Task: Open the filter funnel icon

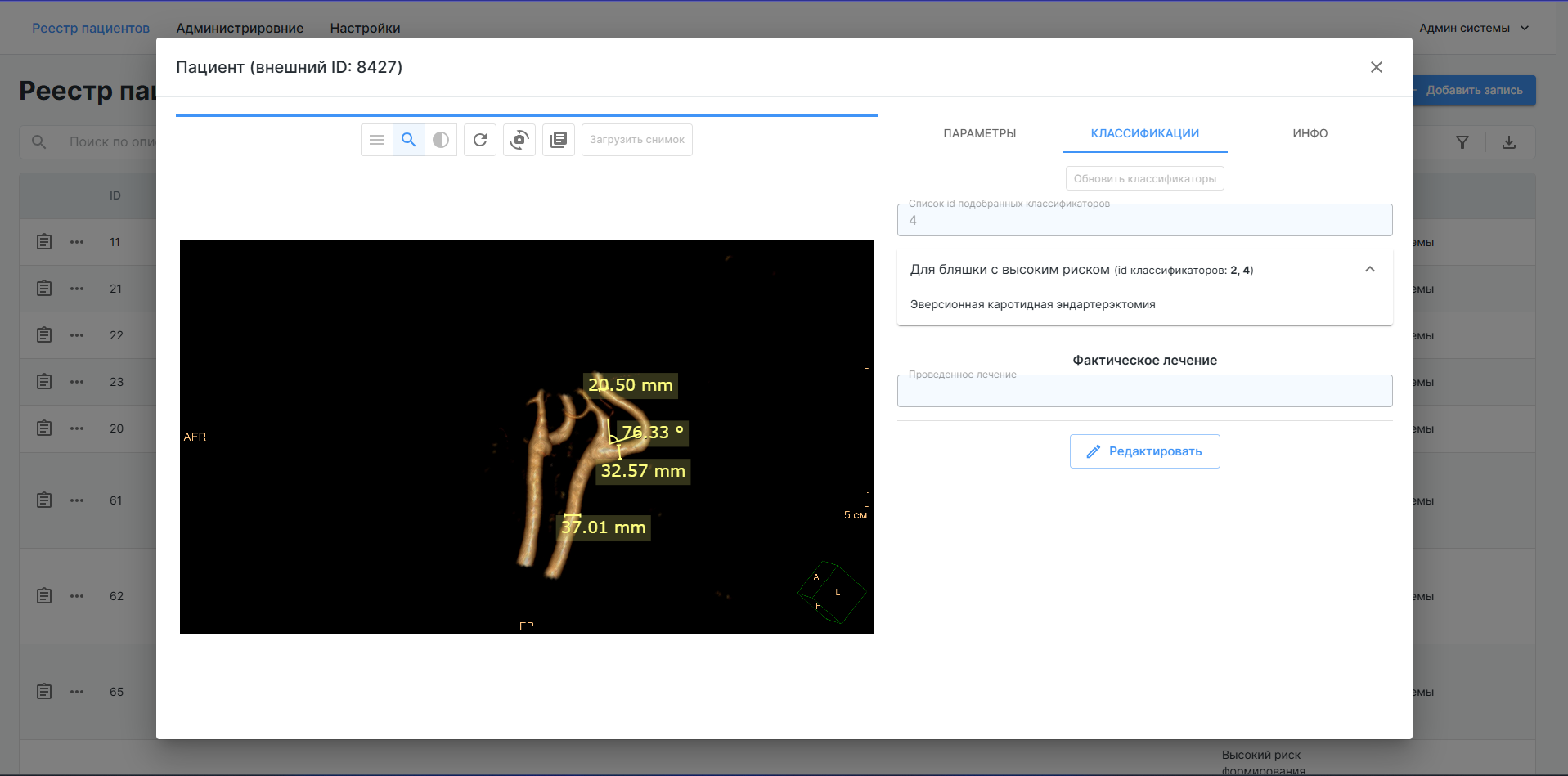Action: point(1462,142)
